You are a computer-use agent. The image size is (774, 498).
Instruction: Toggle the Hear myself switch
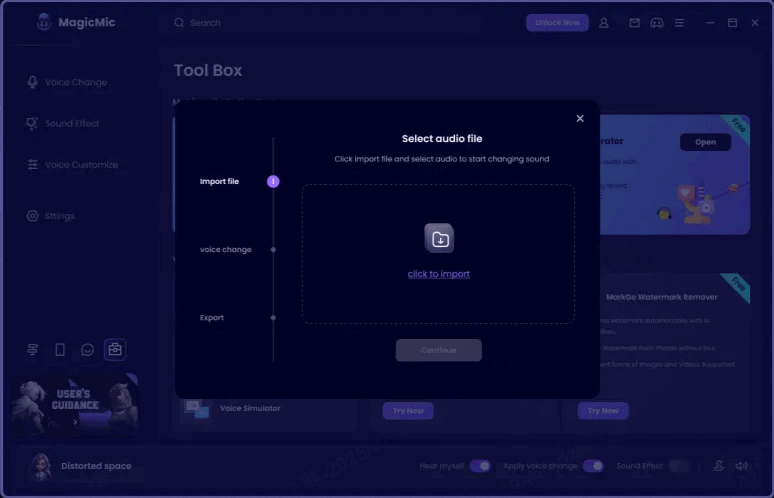click(x=480, y=466)
